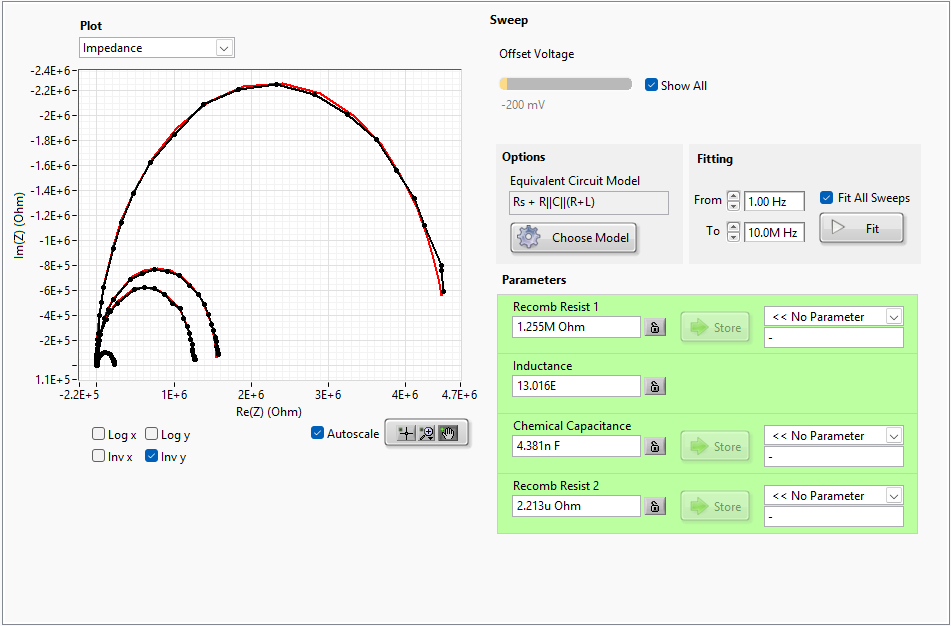Start fitting with the Fit button

(861, 228)
